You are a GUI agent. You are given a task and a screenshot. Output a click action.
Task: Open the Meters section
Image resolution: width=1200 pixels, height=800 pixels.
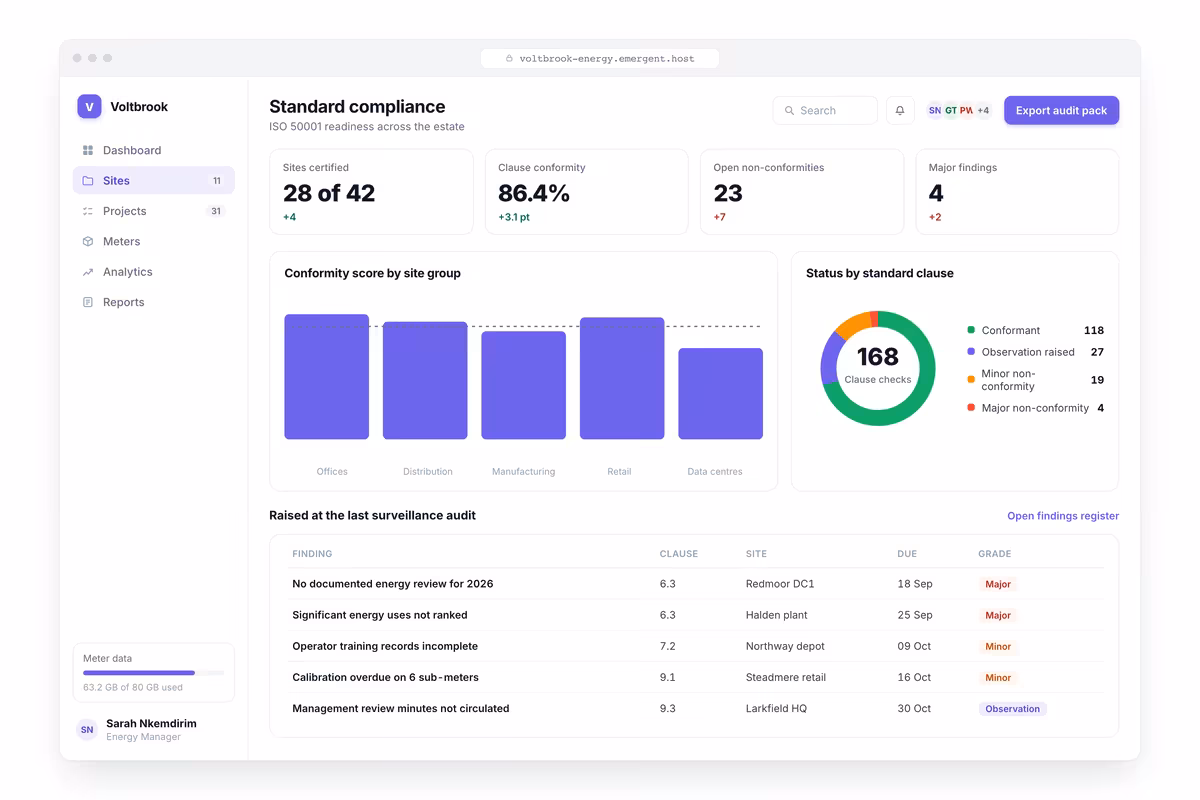click(x=154, y=242)
